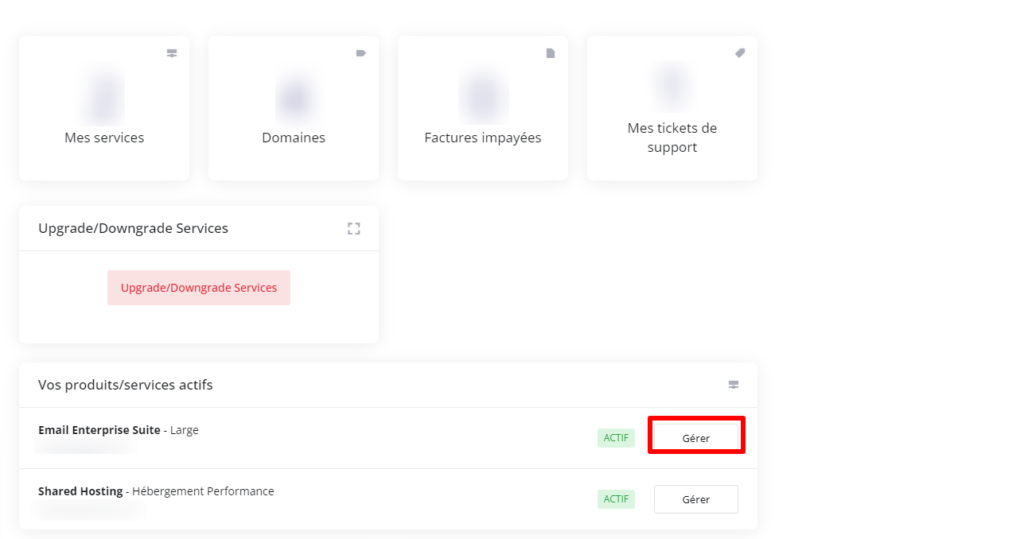Image resolution: width=1024 pixels, height=539 pixels.
Task: Click the tag icon on Domaines tile
Action: [x=361, y=53]
